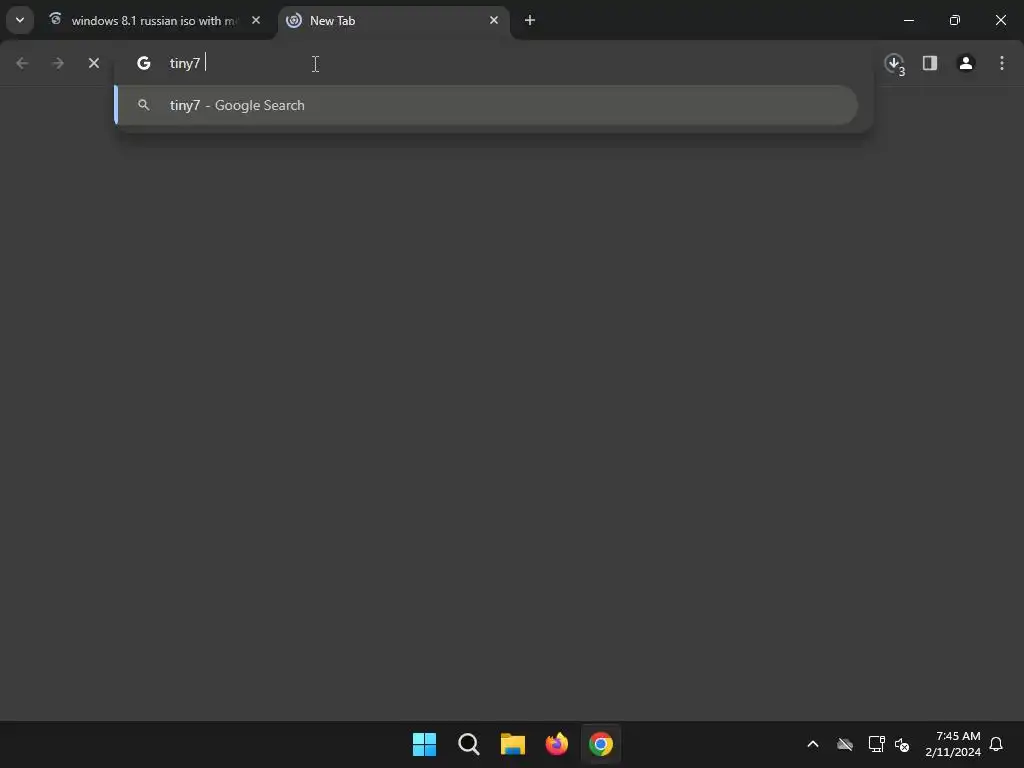The width and height of the screenshot is (1024, 768).
Task: Click the address bar containing tiny7
Action: click(493, 63)
